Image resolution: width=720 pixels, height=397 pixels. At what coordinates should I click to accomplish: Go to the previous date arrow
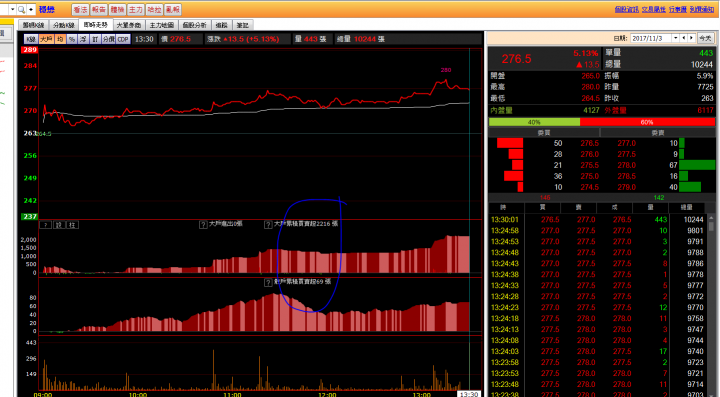684,38
